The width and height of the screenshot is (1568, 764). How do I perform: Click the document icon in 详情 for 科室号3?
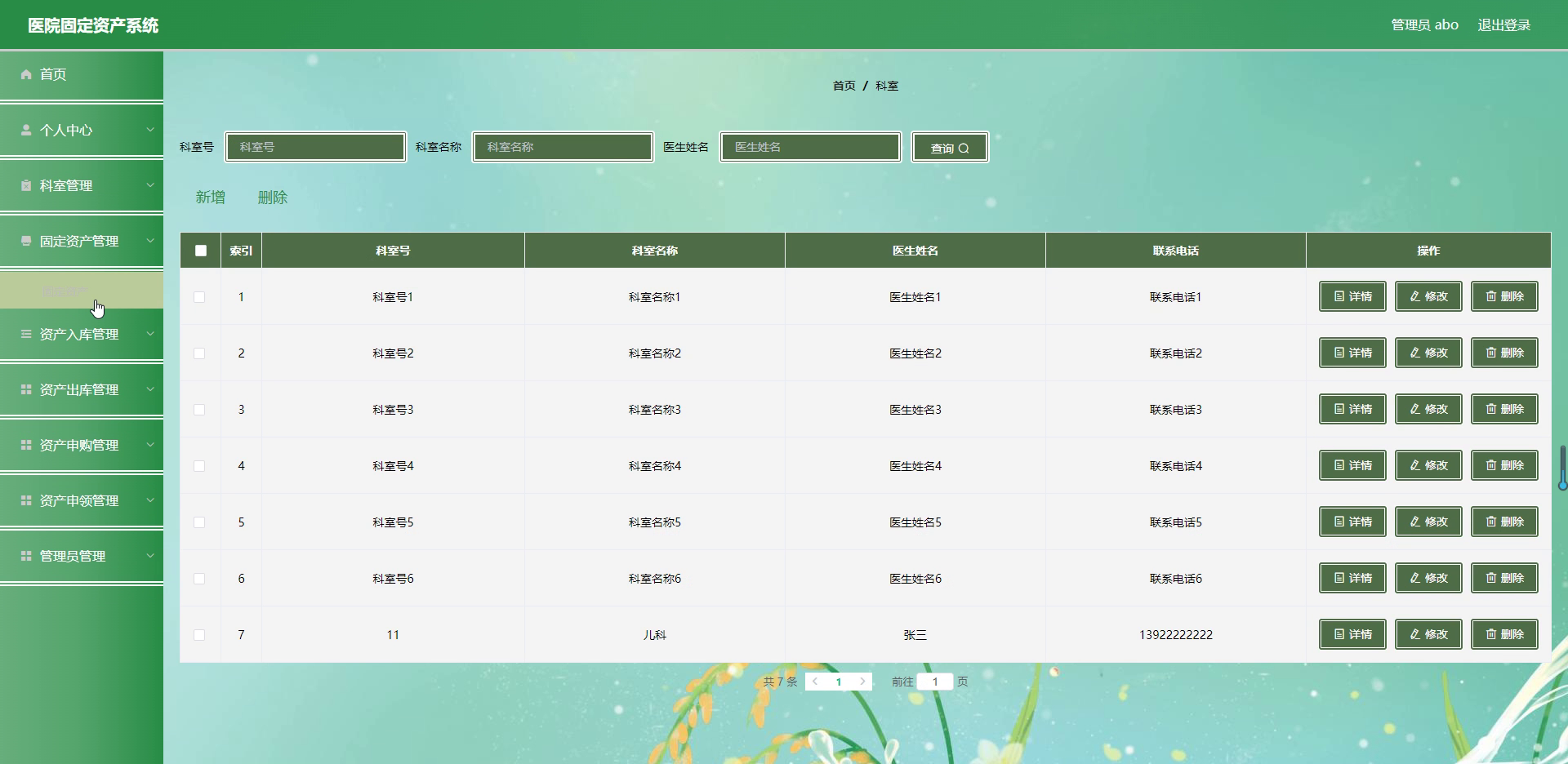pyautogui.click(x=1339, y=409)
